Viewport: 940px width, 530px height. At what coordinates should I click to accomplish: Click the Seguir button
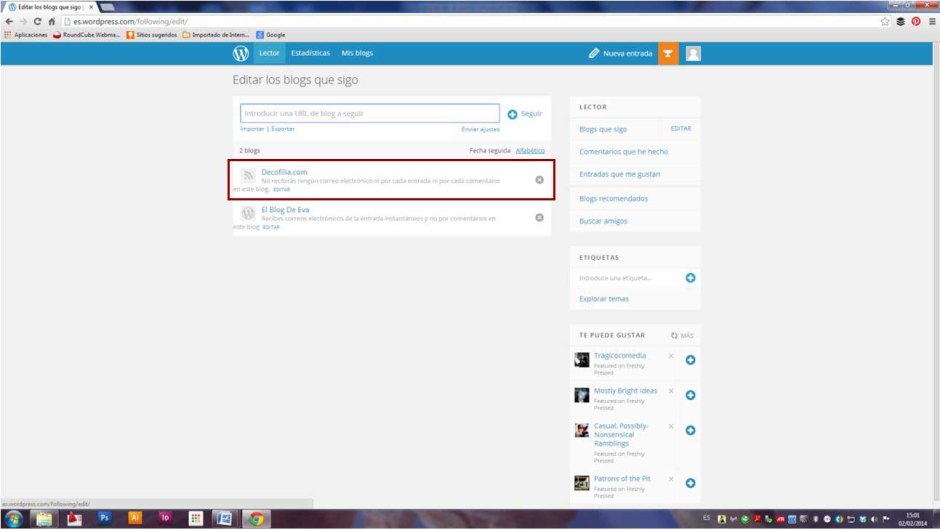[x=525, y=114]
